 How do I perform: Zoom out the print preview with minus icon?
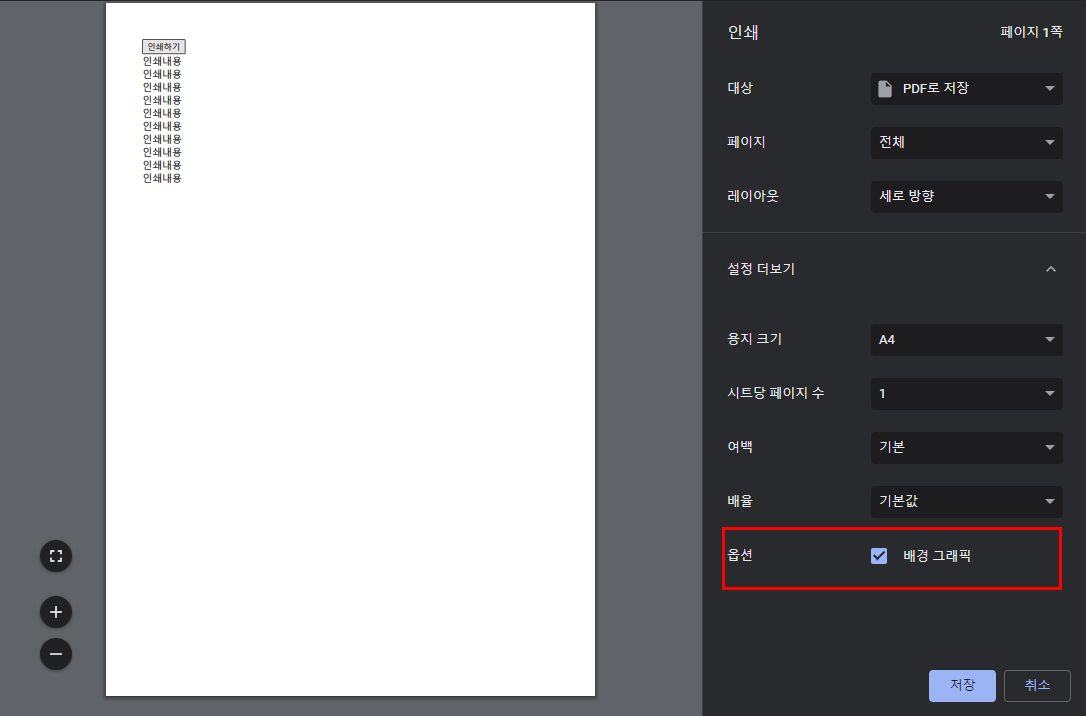[x=56, y=654]
